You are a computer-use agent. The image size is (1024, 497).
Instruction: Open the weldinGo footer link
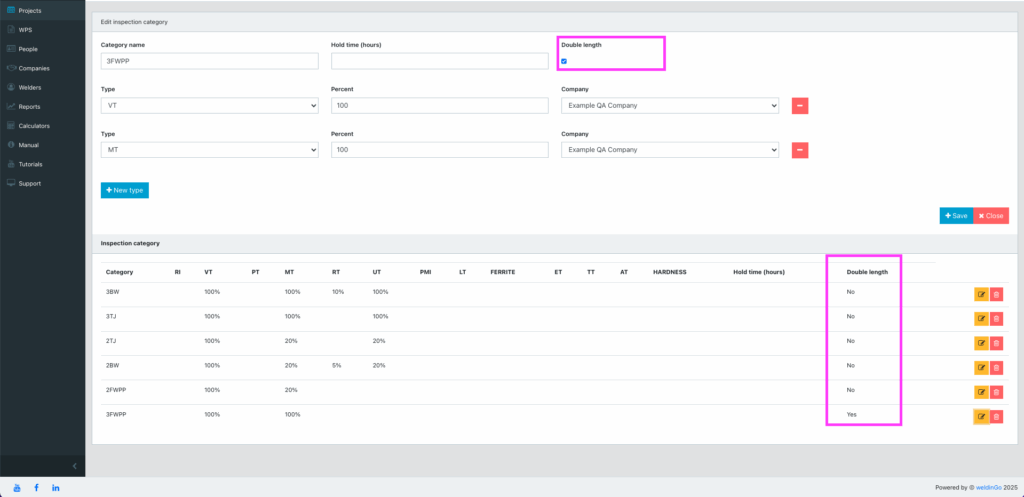coord(990,487)
